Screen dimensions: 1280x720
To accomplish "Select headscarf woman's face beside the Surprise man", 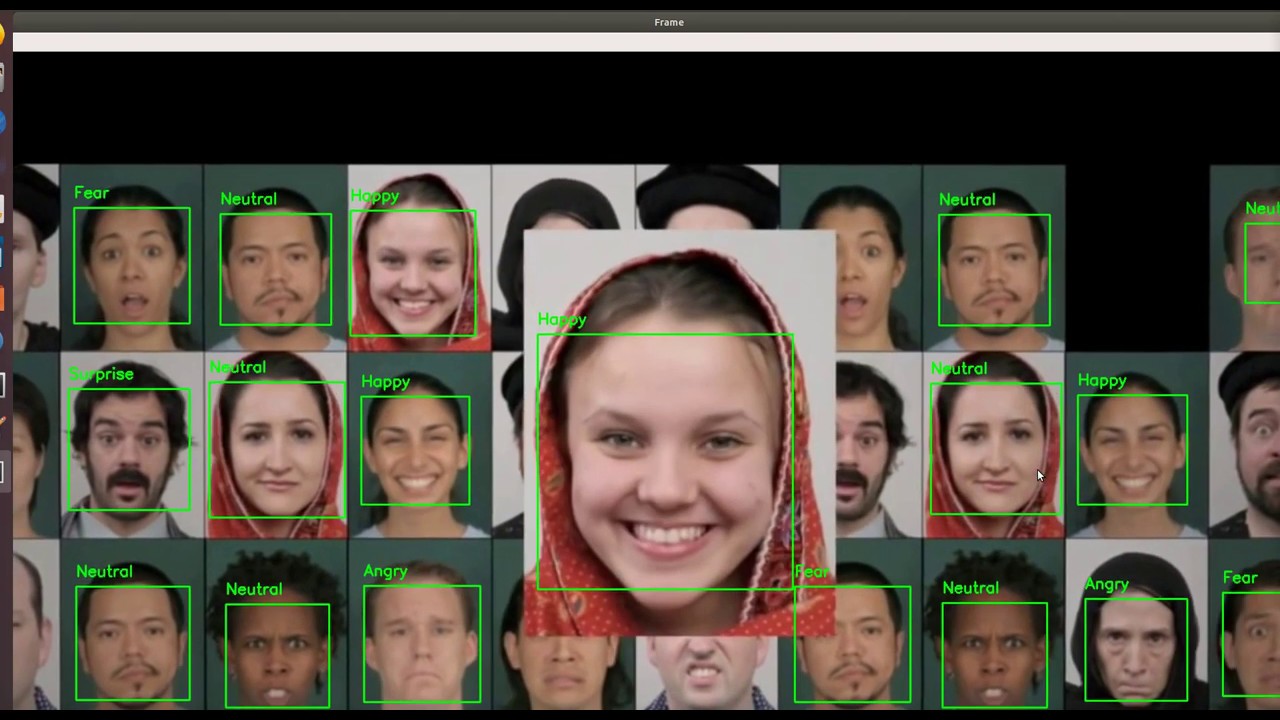I will (277, 449).
